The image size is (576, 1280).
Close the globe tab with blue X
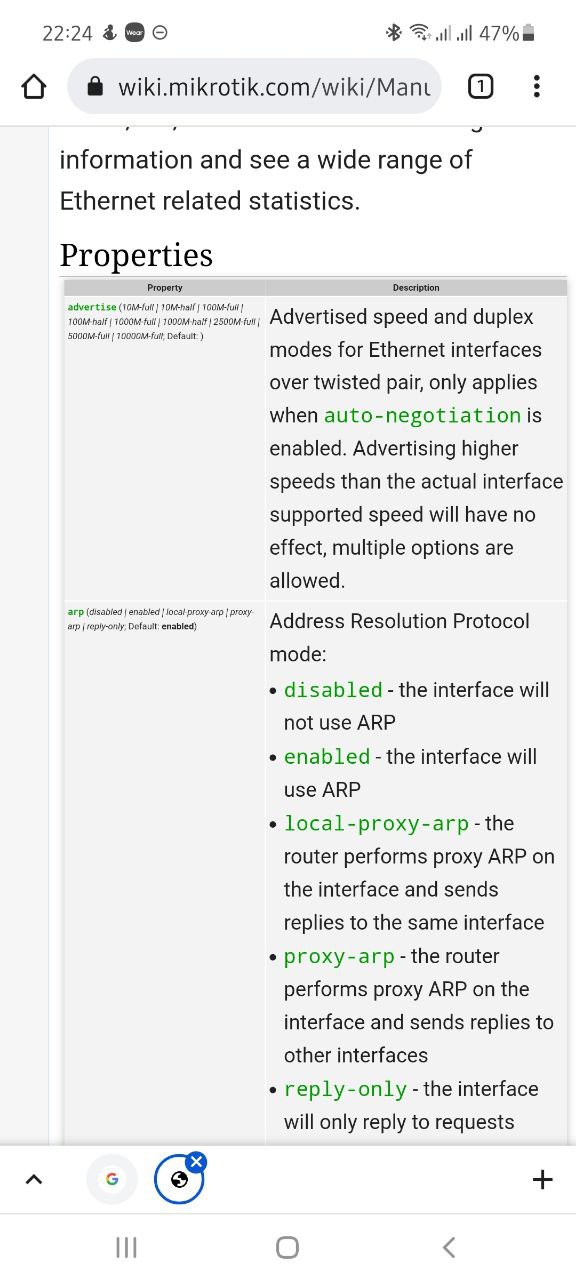(197, 1162)
